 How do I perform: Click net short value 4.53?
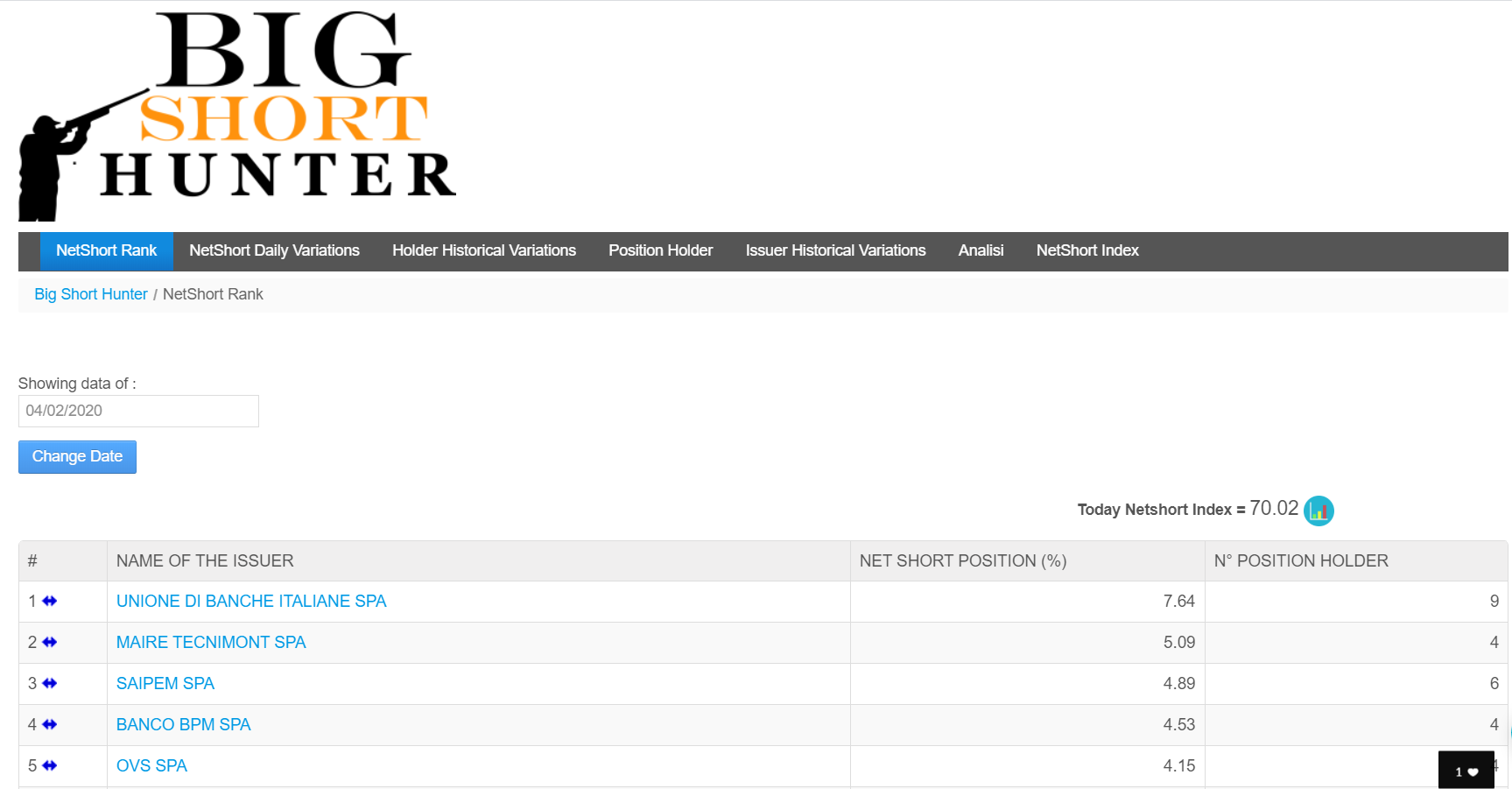1179,725
